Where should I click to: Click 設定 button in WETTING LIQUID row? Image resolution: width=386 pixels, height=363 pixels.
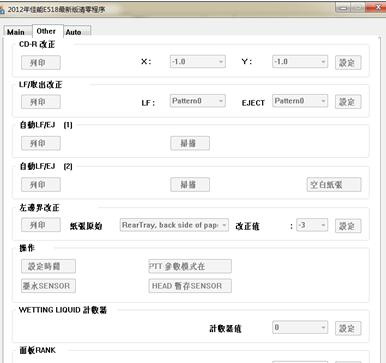348,328
